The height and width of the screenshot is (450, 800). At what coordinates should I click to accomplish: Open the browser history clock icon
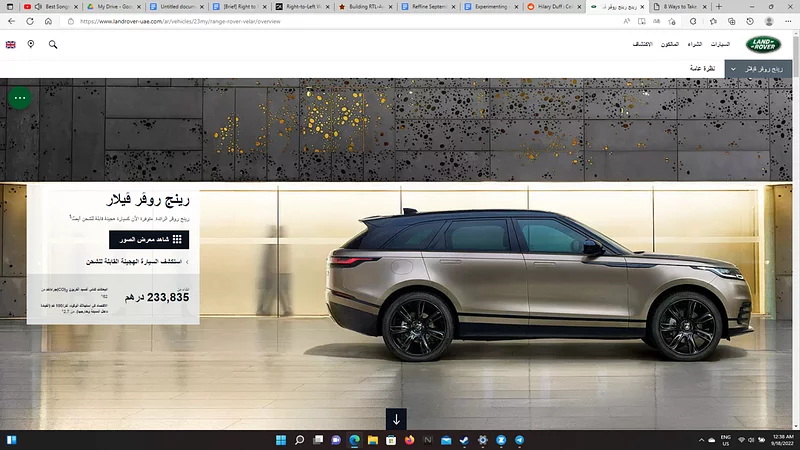(x=749, y=21)
